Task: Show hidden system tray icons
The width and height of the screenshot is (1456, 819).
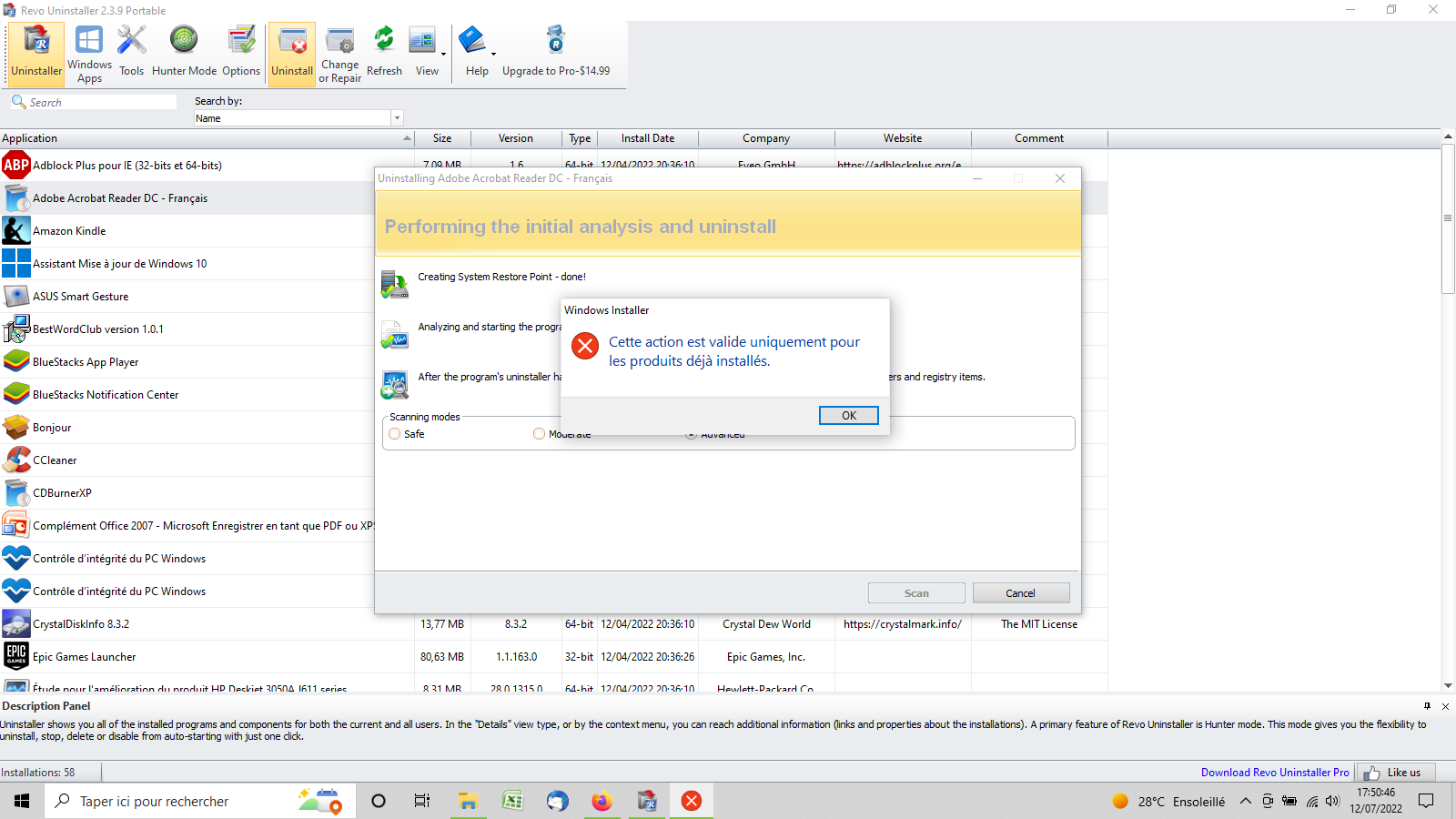Action: (1246, 801)
